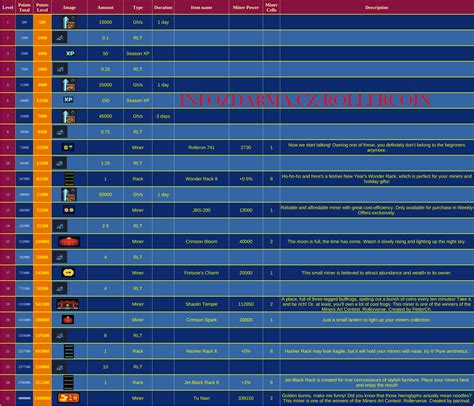Select the "Fortune's Charm" item name cell
Image resolution: width=474 pixels, height=406 pixels.
201,273
